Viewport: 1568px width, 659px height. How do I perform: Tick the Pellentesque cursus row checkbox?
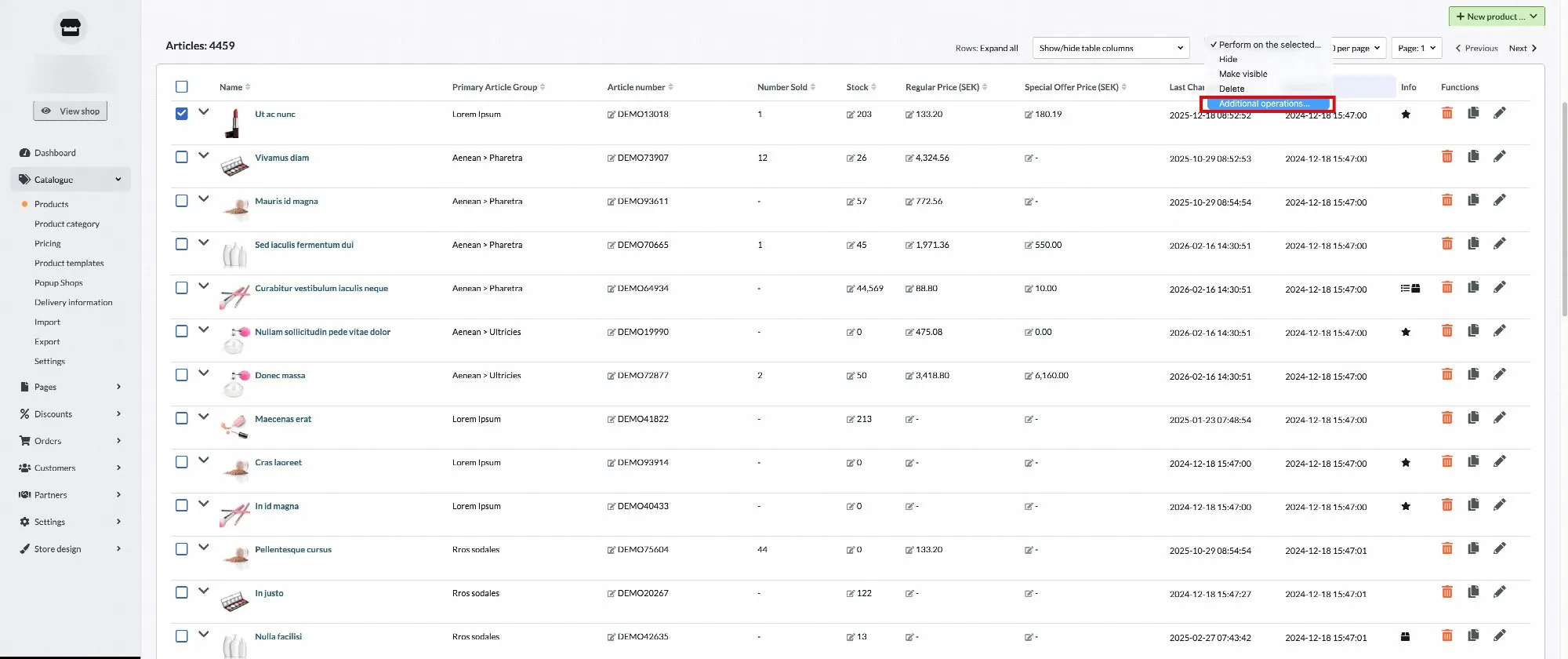(182, 548)
